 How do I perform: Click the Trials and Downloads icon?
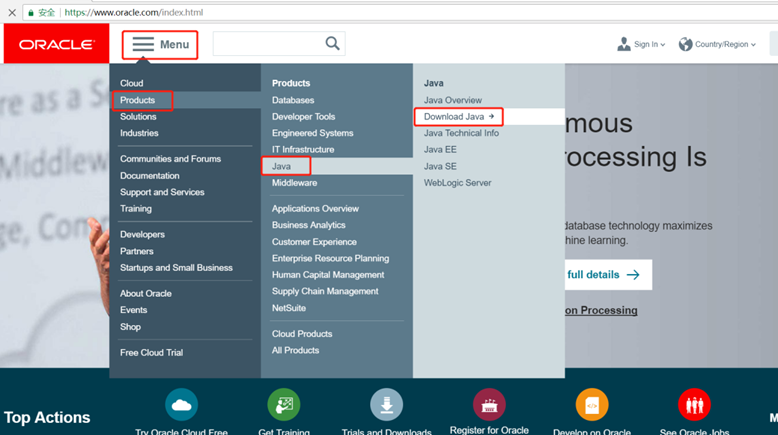[387, 405]
